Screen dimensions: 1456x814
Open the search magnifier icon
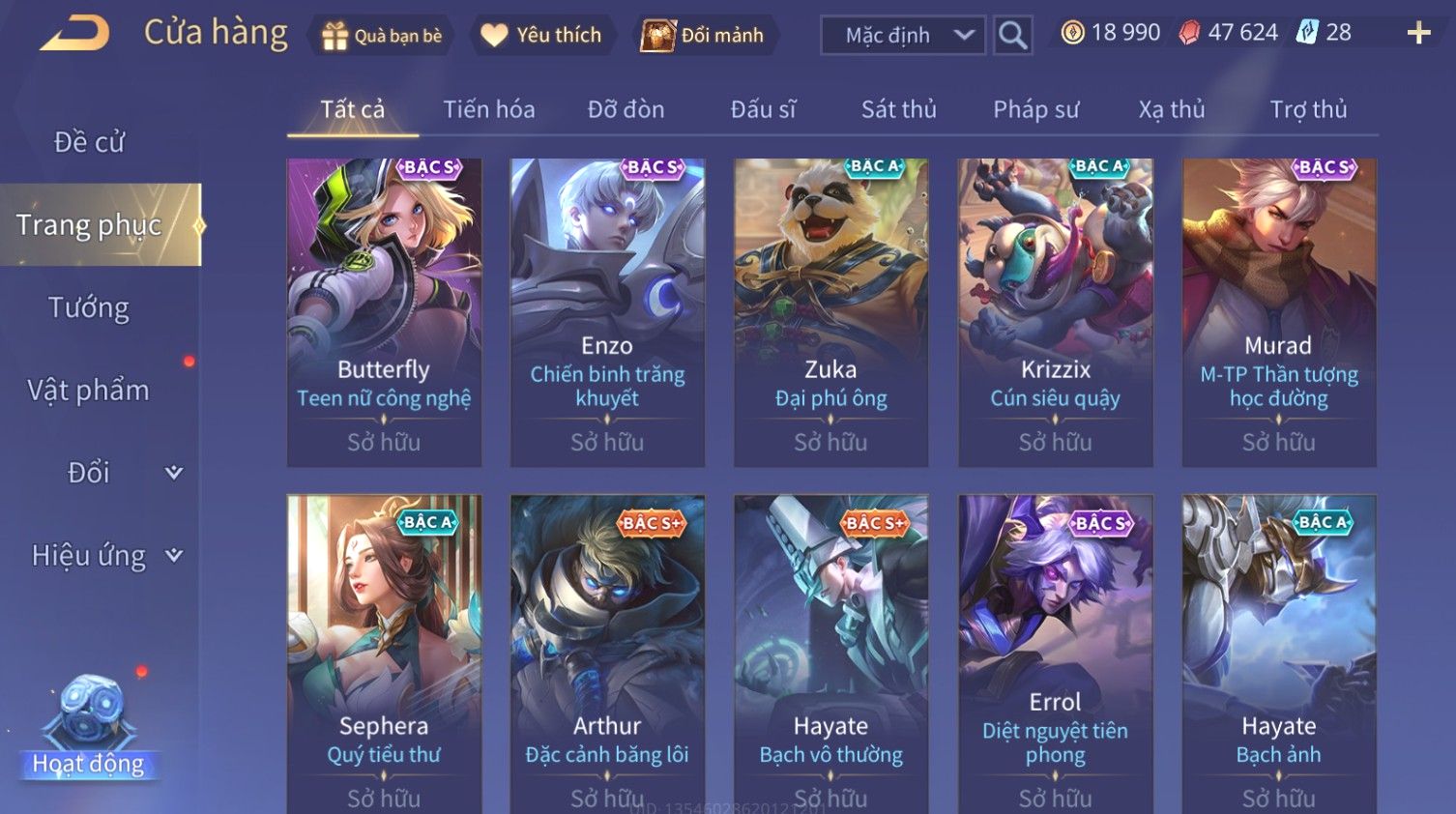tap(1012, 35)
